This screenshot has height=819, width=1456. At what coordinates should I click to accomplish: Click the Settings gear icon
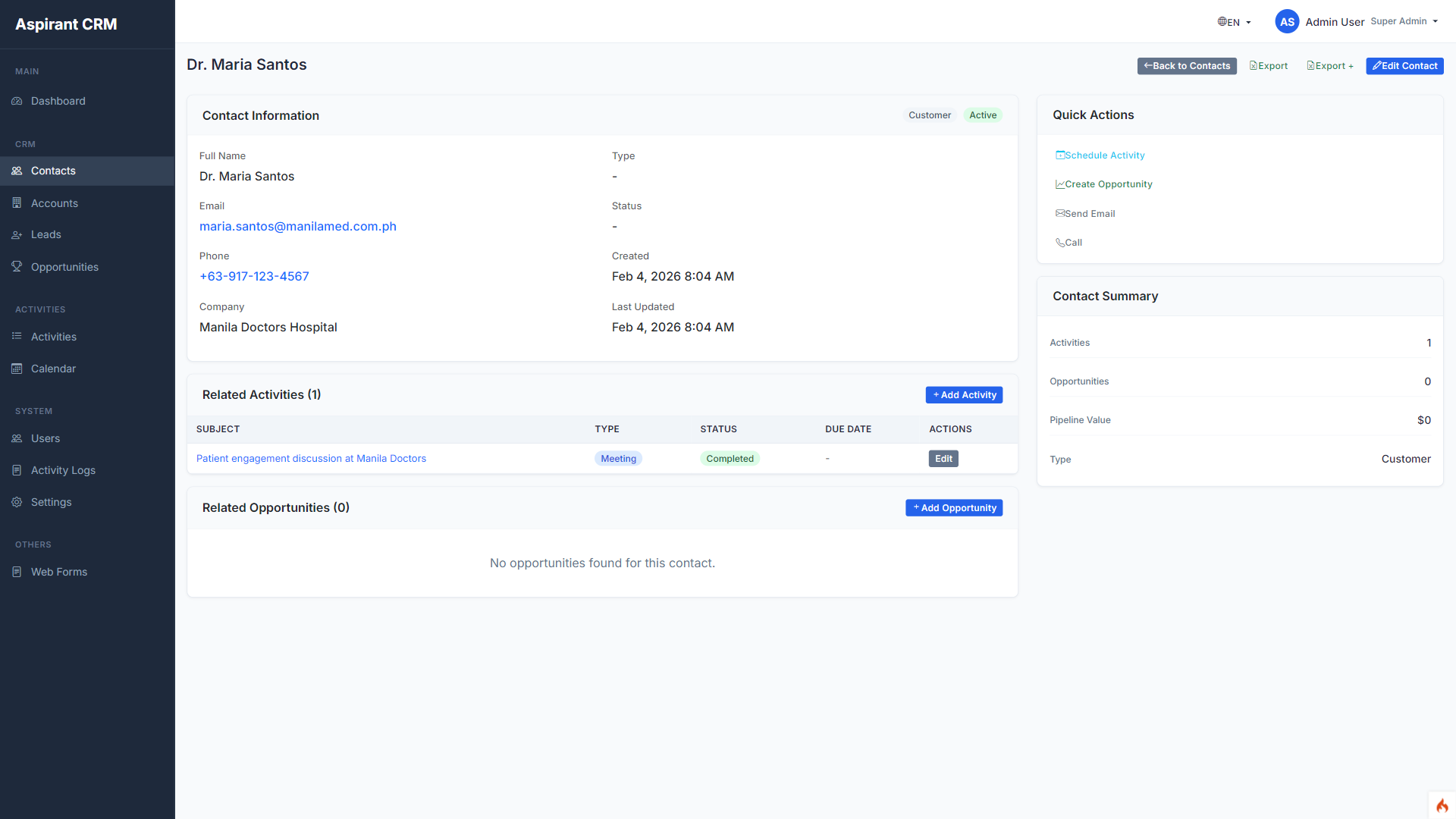click(17, 502)
